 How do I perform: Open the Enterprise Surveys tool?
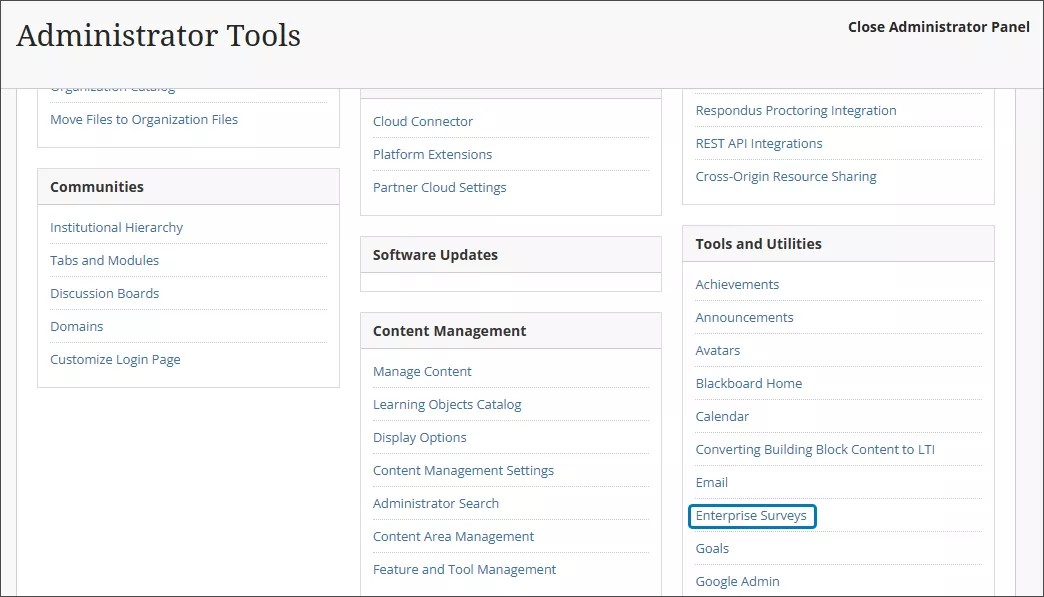click(x=752, y=516)
